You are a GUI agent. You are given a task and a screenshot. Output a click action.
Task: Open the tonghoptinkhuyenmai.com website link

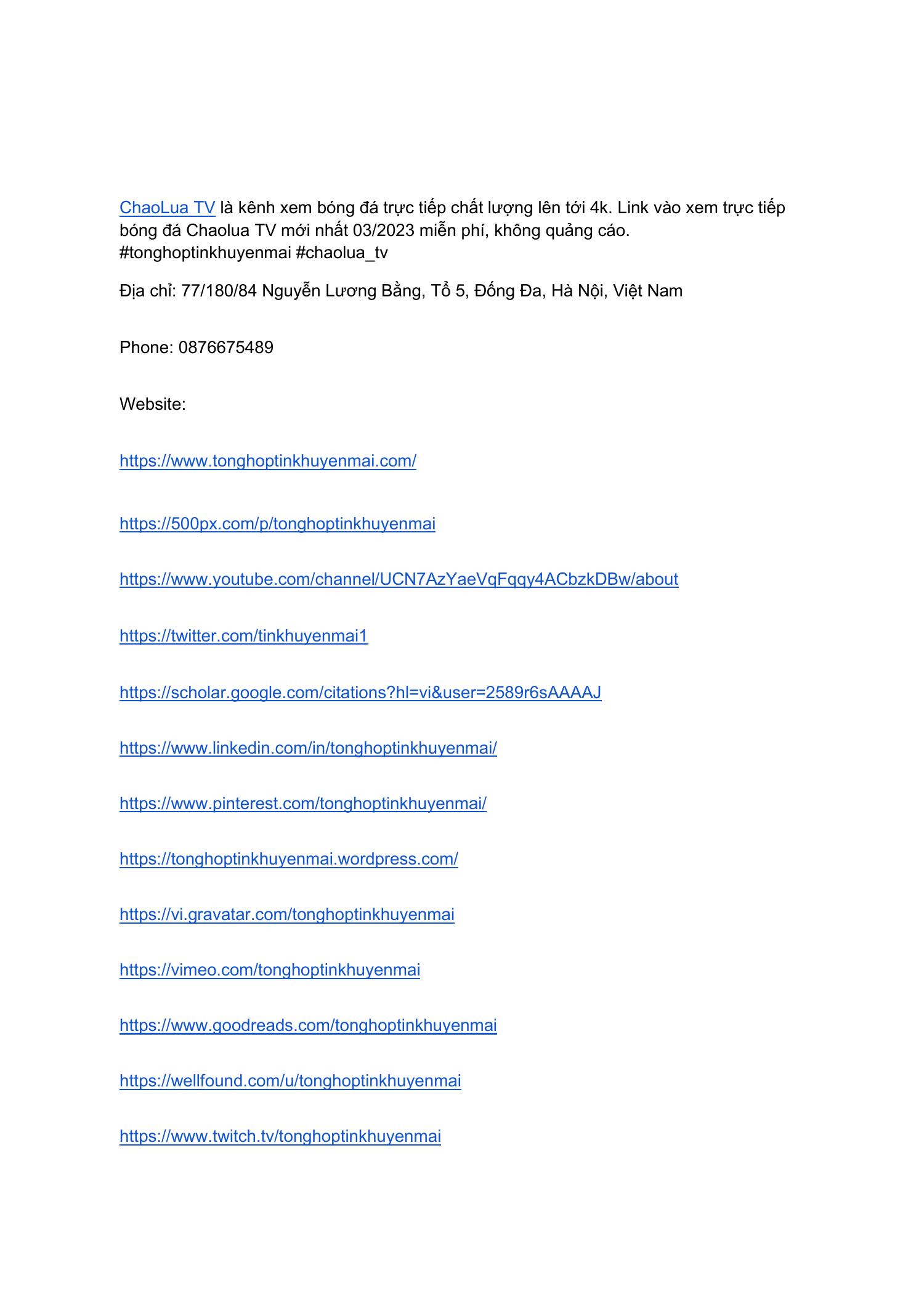[x=268, y=461]
